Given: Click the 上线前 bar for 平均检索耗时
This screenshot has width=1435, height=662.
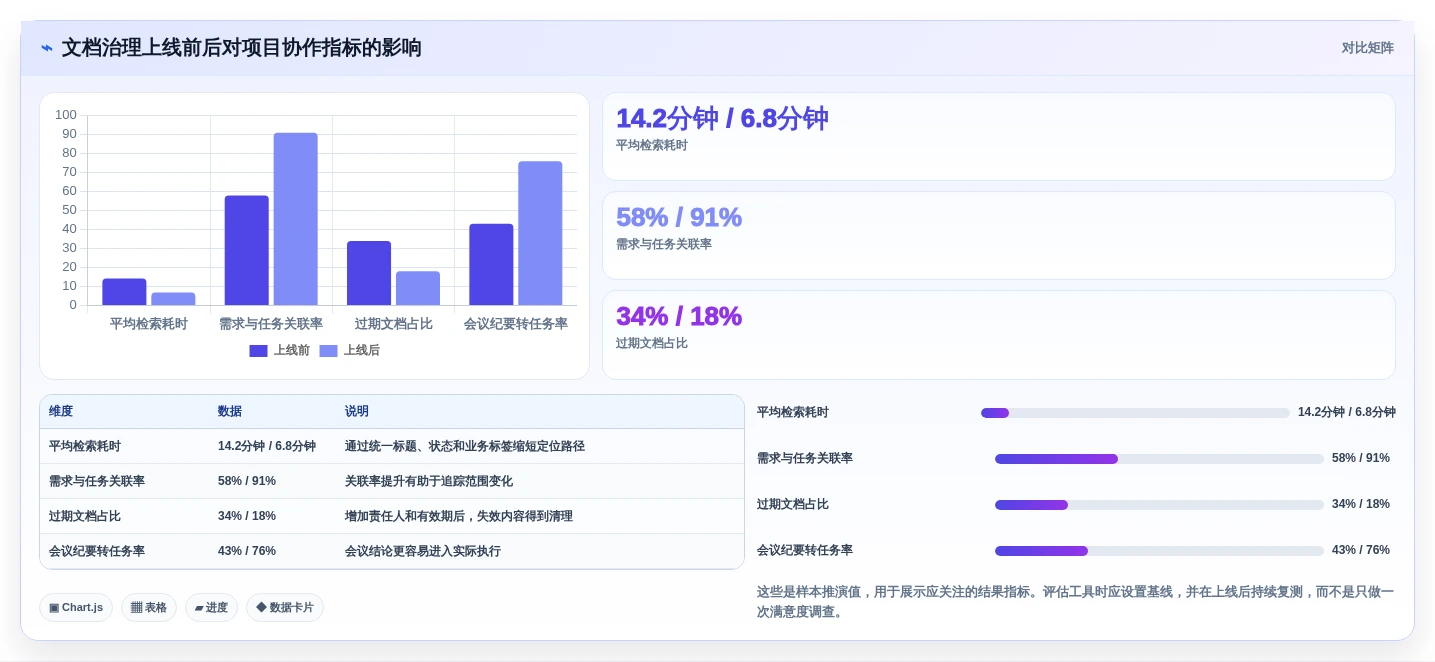Looking at the screenshot, I should click(124, 292).
